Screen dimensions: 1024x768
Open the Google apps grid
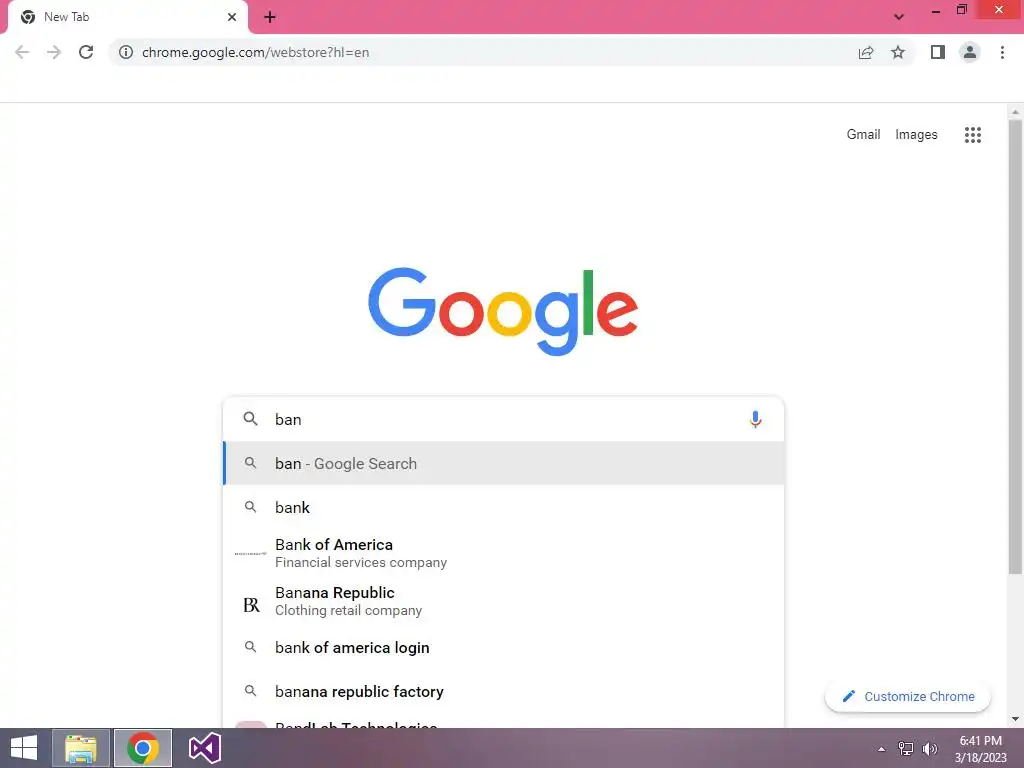(x=973, y=135)
